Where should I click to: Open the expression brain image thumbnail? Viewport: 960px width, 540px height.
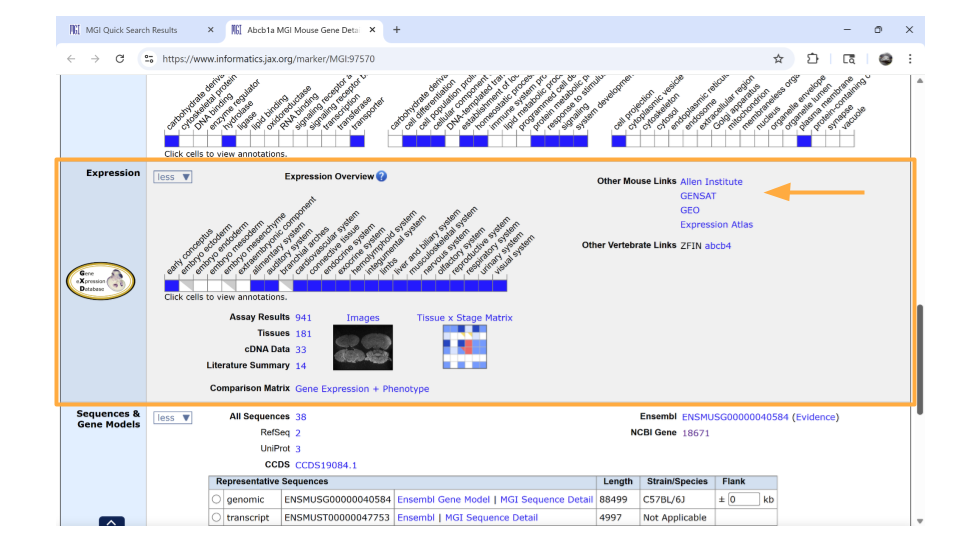[x=363, y=347]
